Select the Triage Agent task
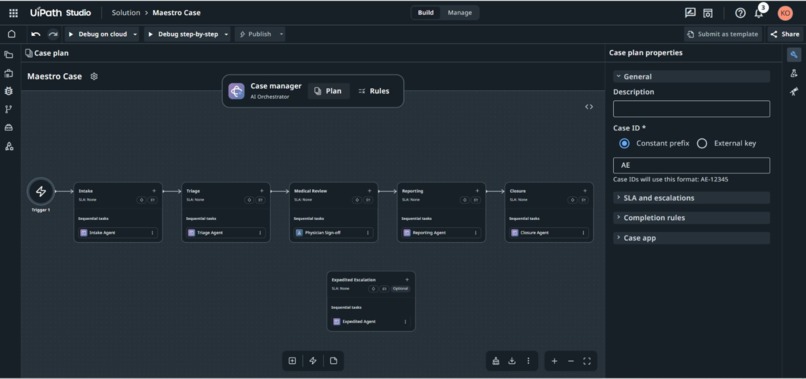Viewport: 806px width, 379px height. 226,233
